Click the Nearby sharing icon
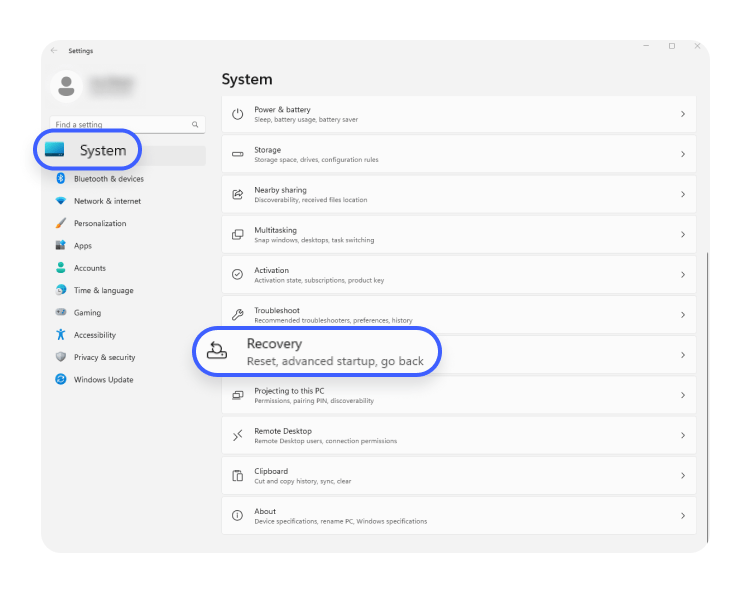Image resolution: width=750 pixels, height=593 pixels. click(237, 194)
